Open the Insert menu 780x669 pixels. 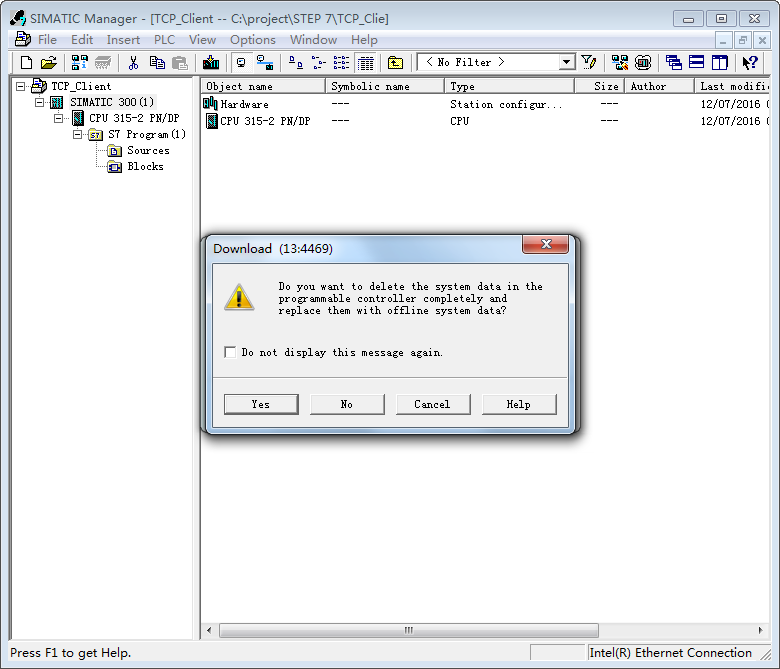click(123, 40)
